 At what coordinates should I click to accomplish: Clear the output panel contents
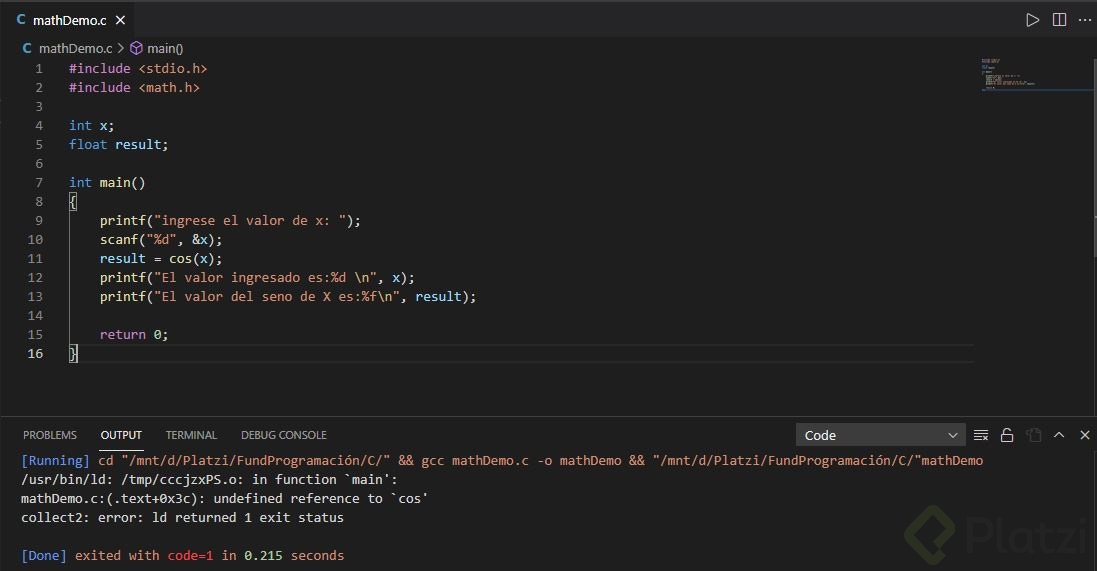[981, 435]
